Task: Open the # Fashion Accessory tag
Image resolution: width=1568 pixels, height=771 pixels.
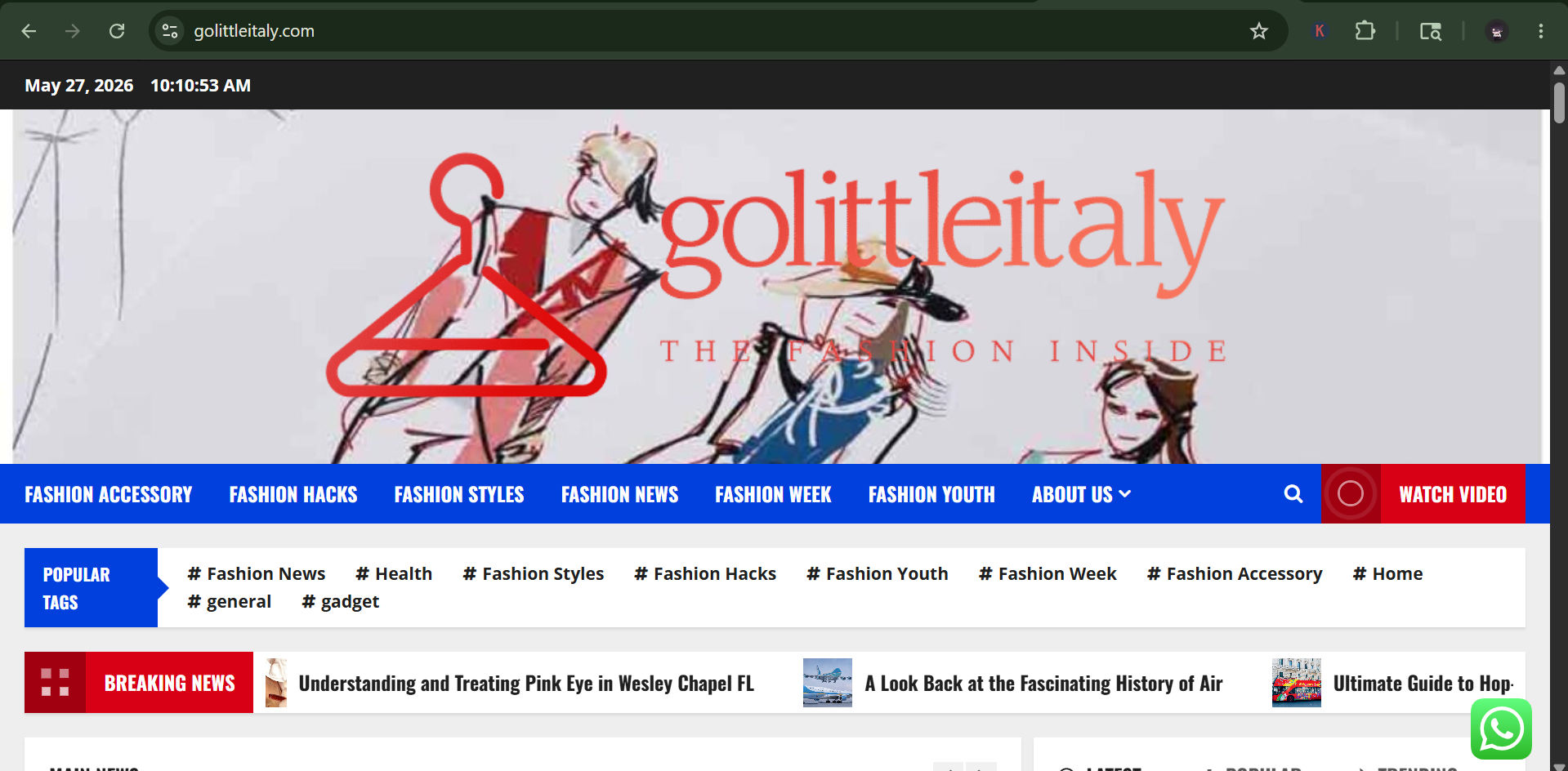Action: (x=1235, y=574)
